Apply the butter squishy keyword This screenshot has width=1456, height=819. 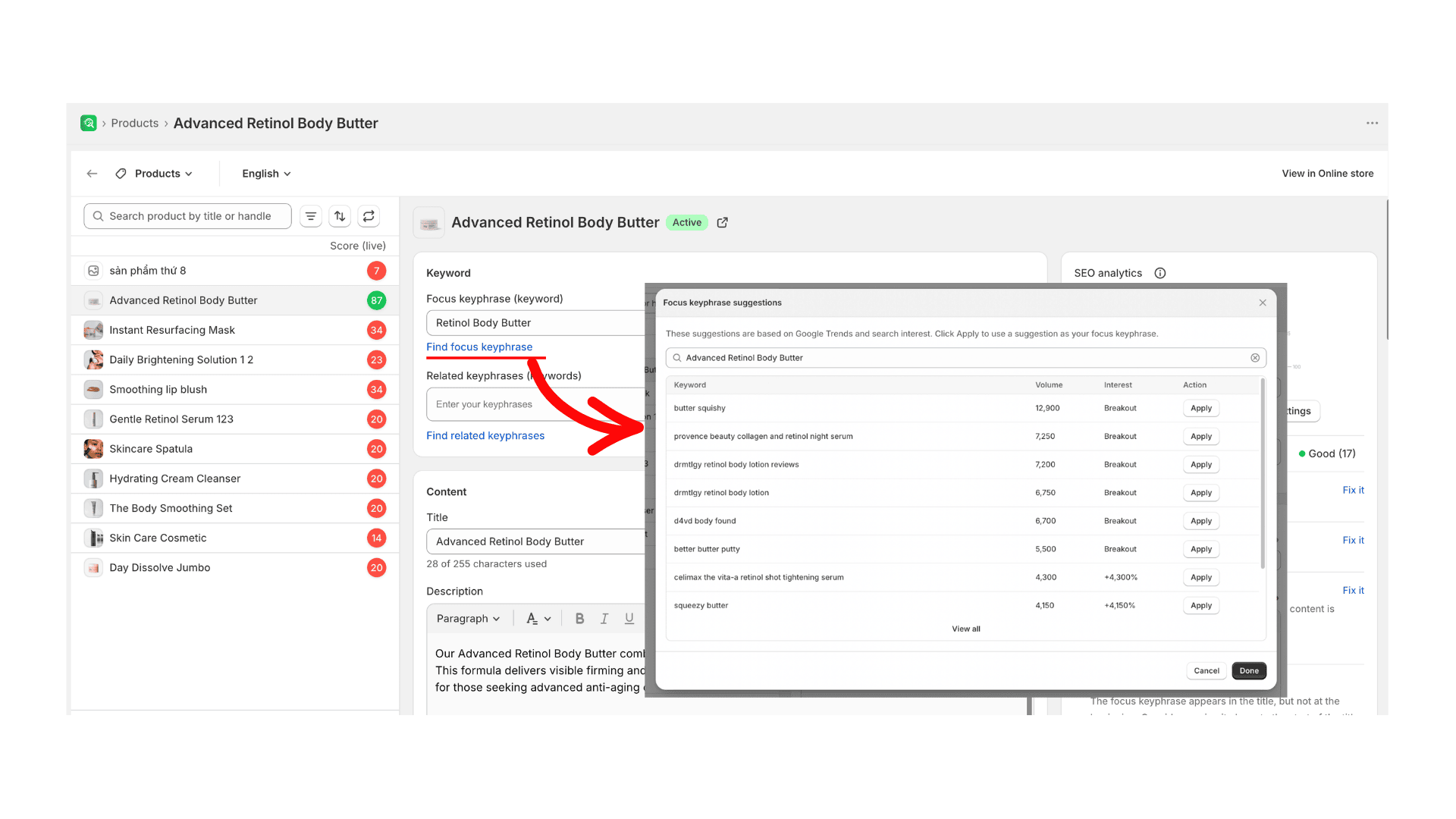coord(1201,408)
